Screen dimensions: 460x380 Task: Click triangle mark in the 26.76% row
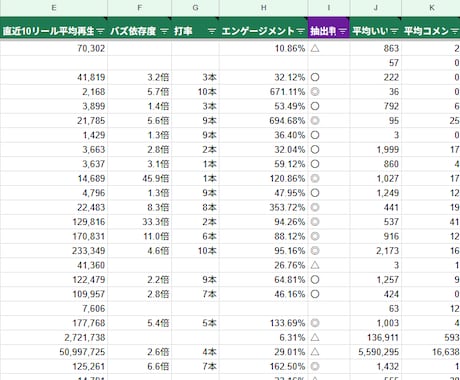[315, 265]
